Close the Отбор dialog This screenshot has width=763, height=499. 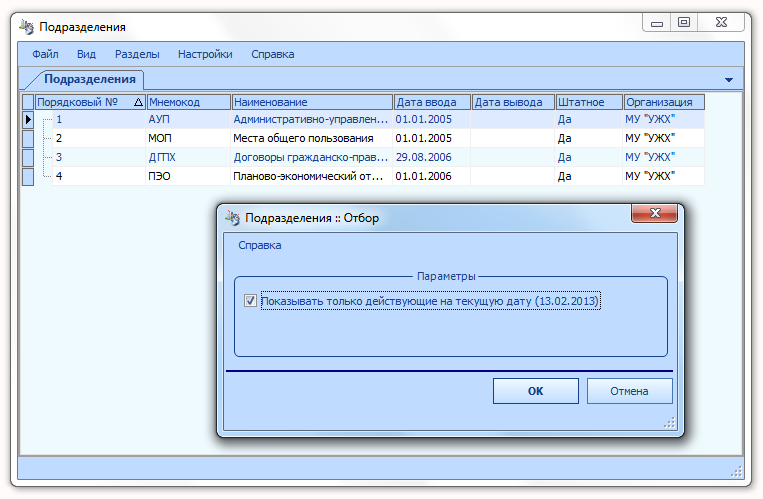coord(654,213)
